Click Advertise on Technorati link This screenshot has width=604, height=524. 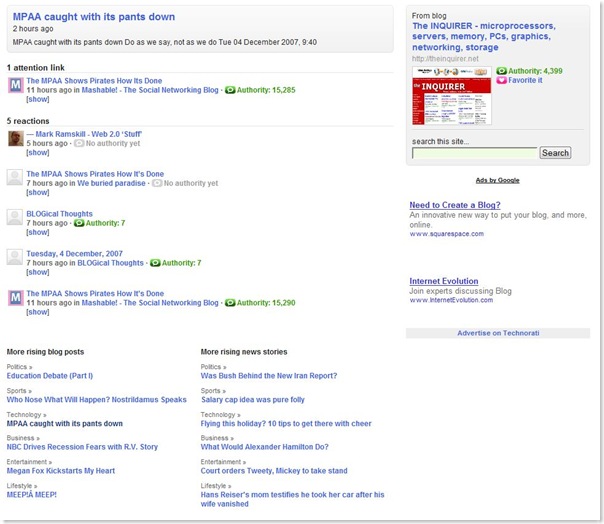click(x=498, y=333)
